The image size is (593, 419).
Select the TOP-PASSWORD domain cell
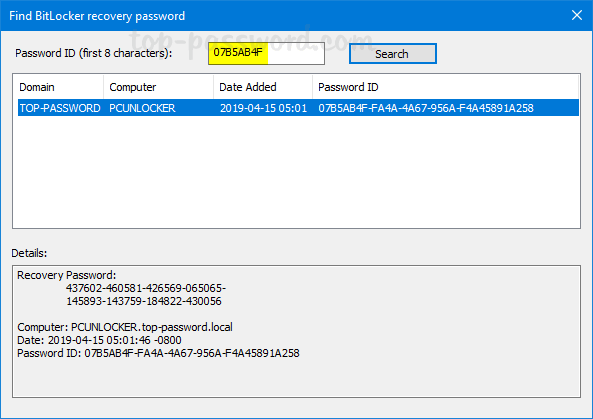point(60,108)
